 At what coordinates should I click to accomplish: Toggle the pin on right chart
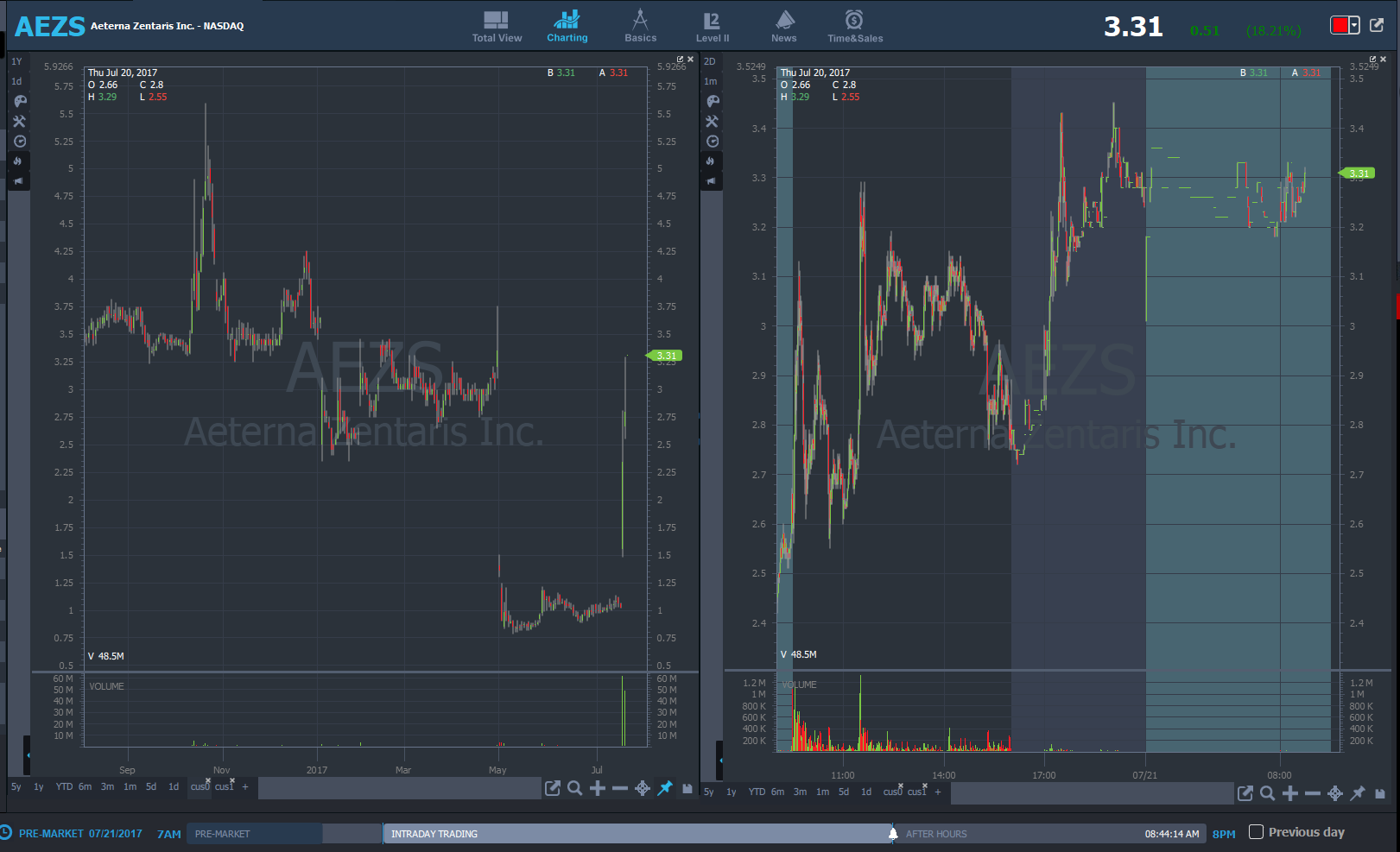pyautogui.click(x=1358, y=793)
